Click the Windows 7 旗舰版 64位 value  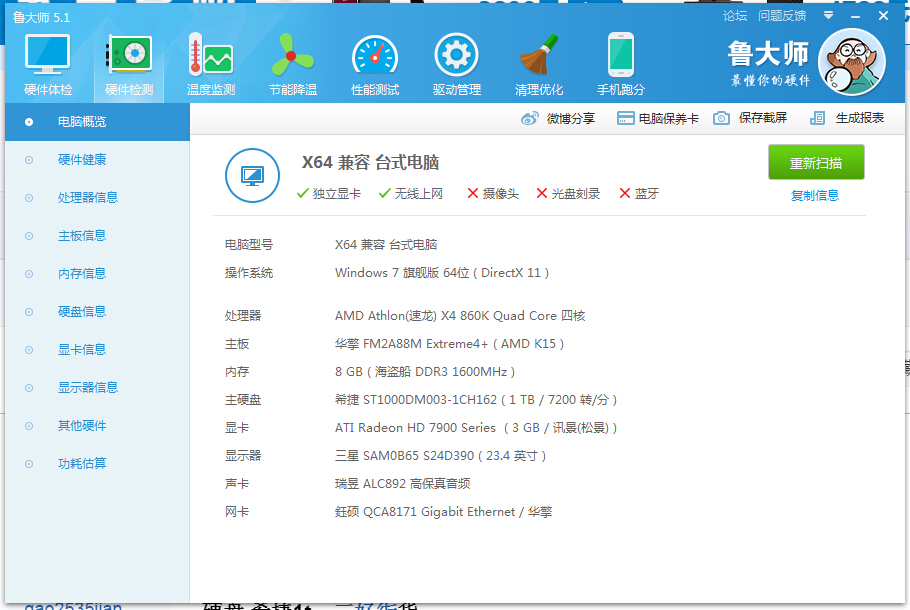442,273
